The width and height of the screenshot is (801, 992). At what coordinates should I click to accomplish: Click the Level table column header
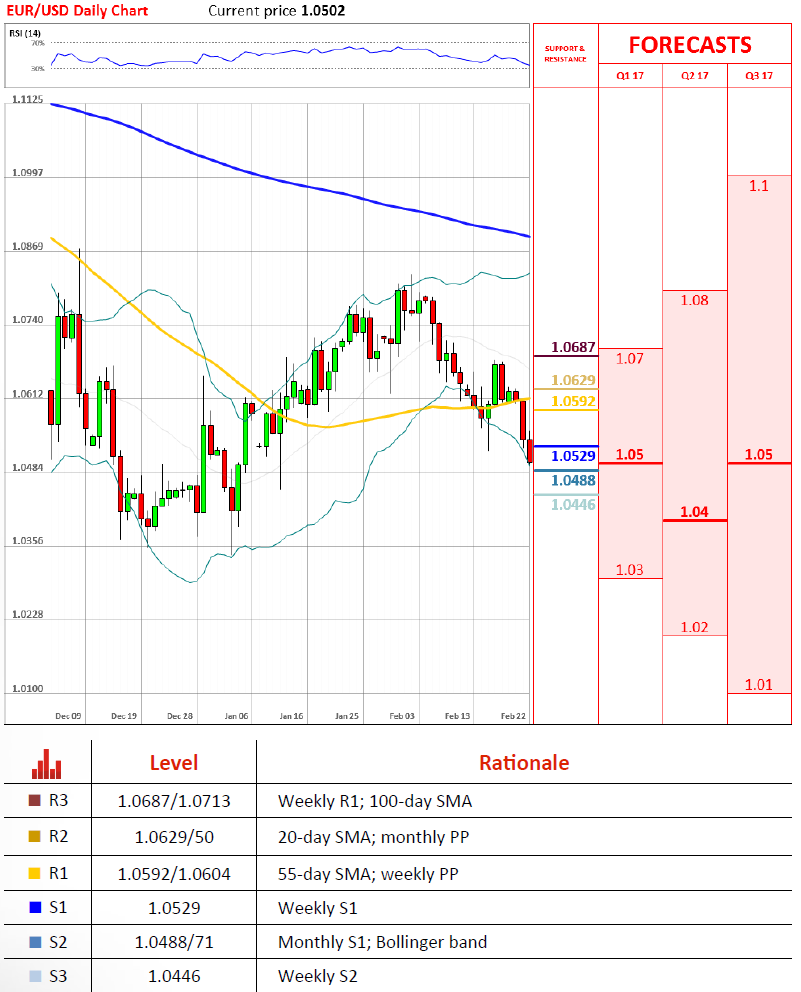[x=174, y=762]
